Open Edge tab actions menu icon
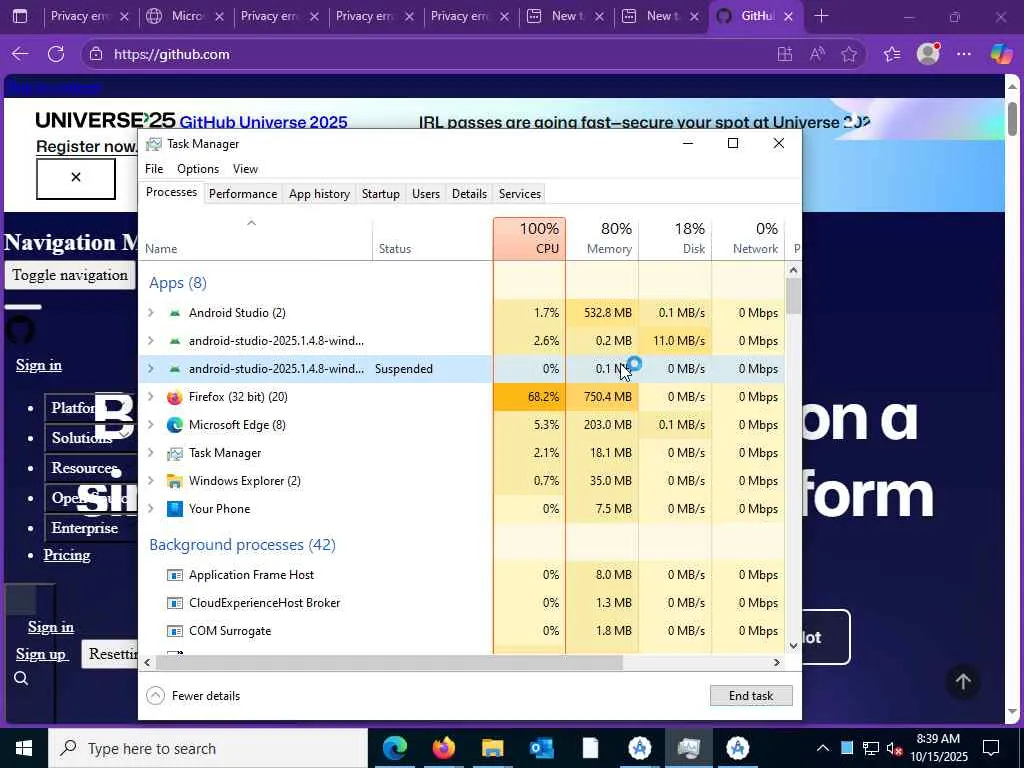1024x768 pixels. click(x=20, y=16)
